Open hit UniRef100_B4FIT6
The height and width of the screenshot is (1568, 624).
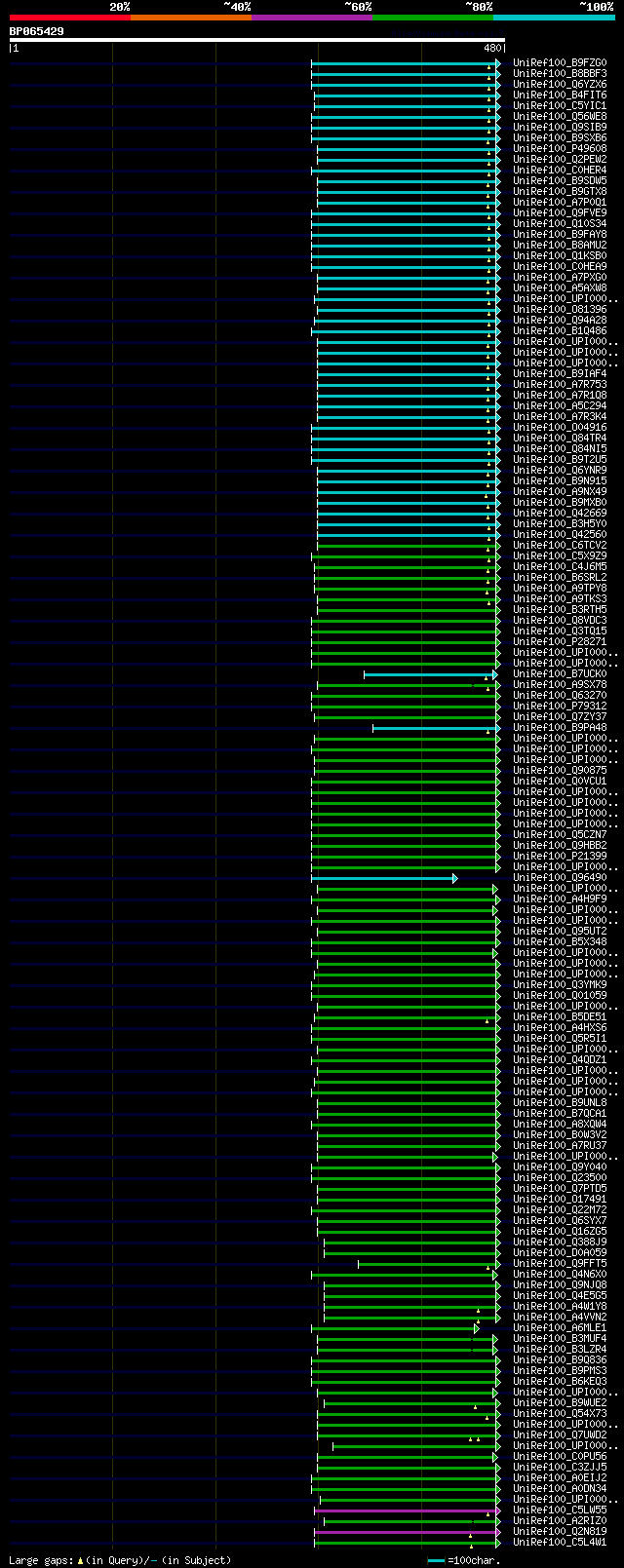click(560, 96)
